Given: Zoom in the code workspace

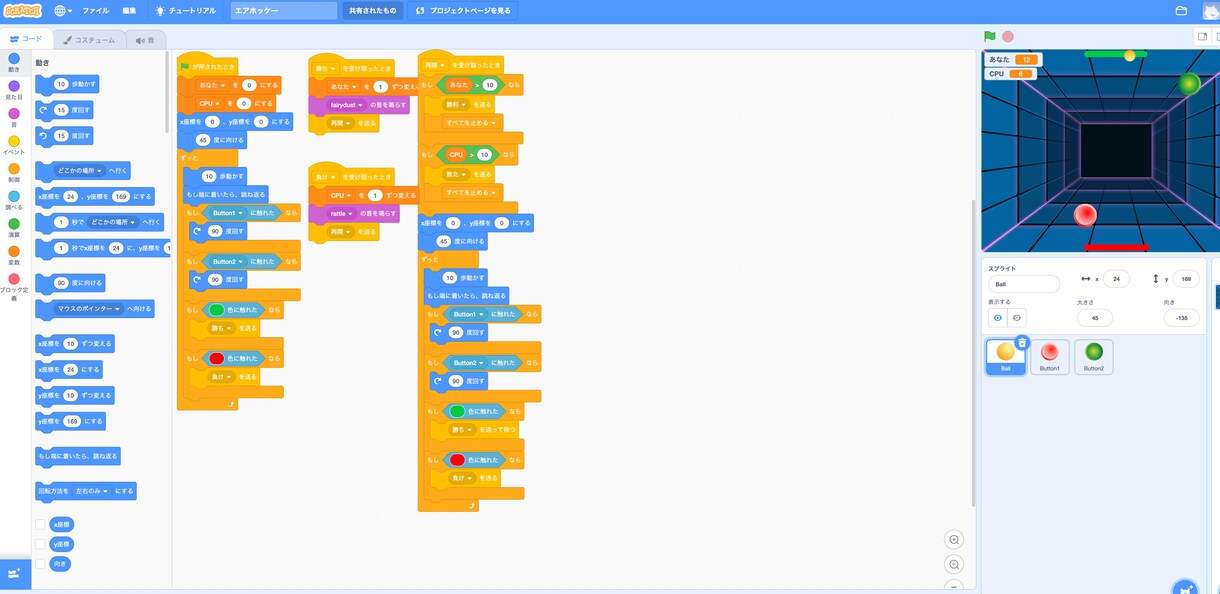Looking at the screenshot, I should coord(954,539).
